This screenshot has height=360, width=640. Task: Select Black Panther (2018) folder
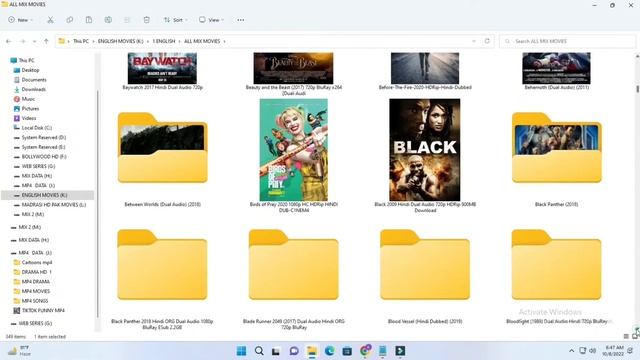(x=556, y=148)
